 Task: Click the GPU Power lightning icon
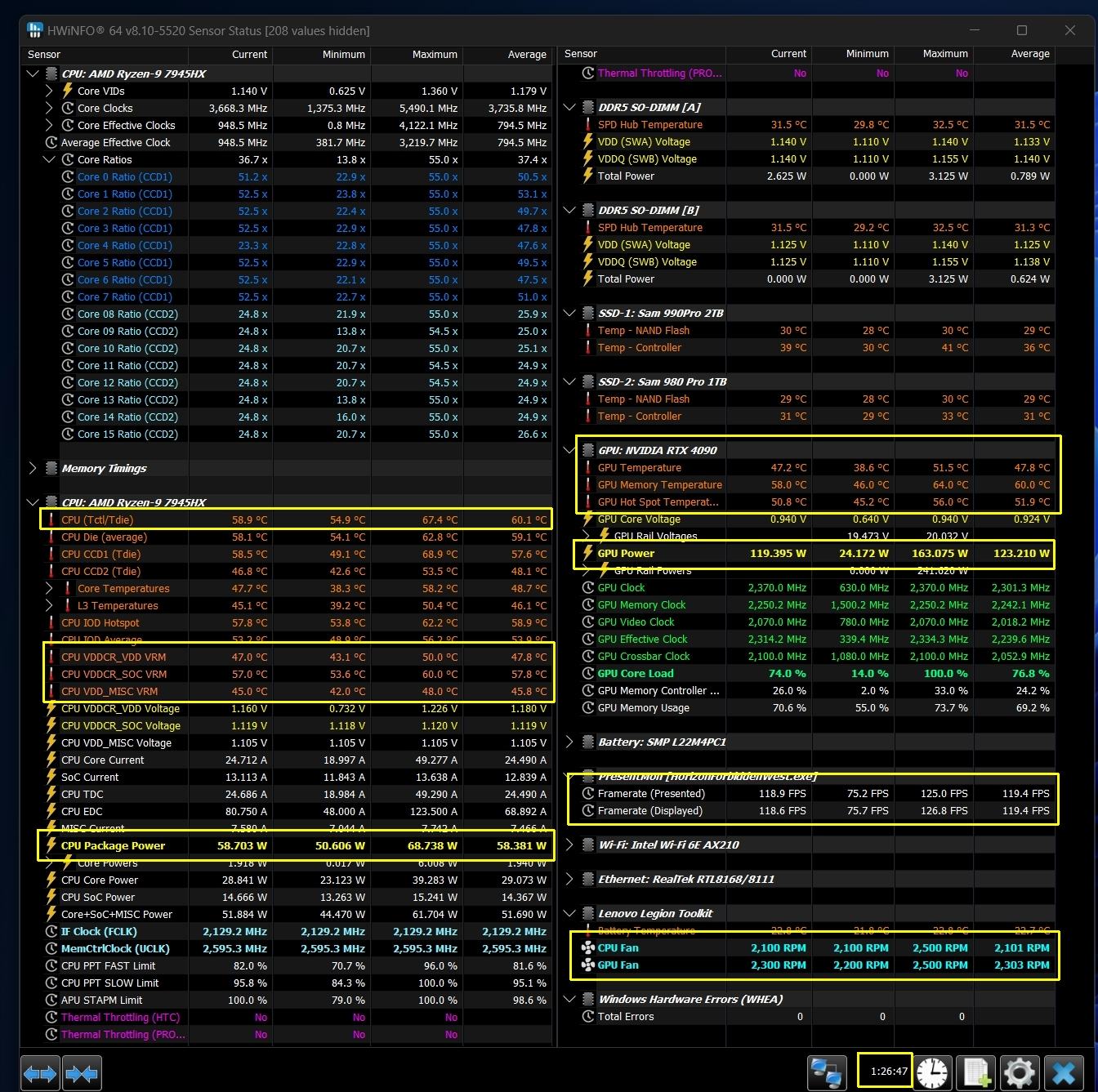pos(587,554)
